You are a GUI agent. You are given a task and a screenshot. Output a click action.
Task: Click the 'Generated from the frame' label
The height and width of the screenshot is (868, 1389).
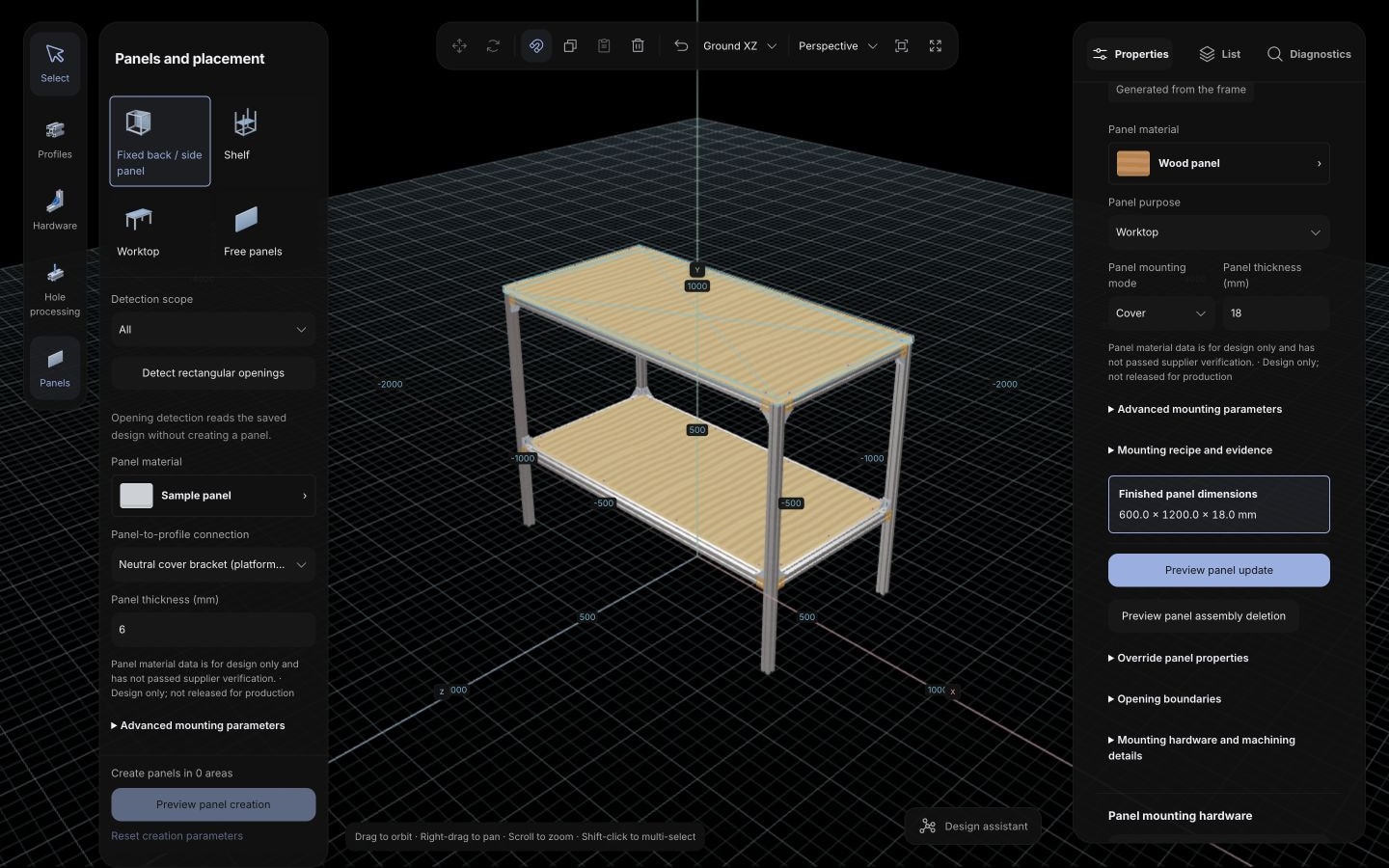pyautogui.click(x=1181, y=90)
